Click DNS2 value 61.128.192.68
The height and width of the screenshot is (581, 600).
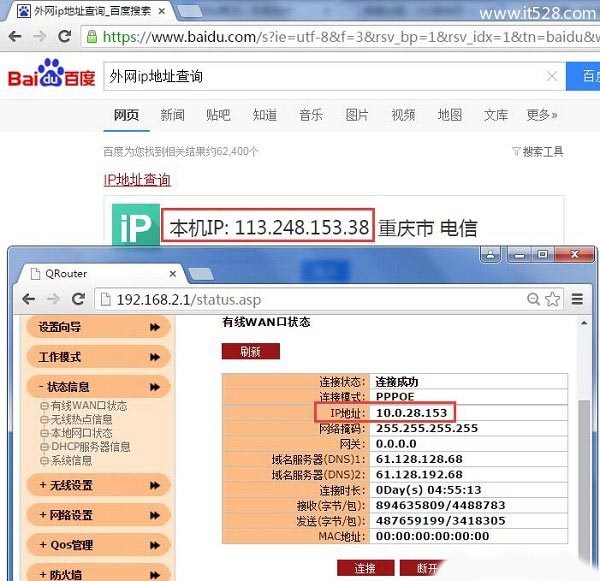[419, 475]
